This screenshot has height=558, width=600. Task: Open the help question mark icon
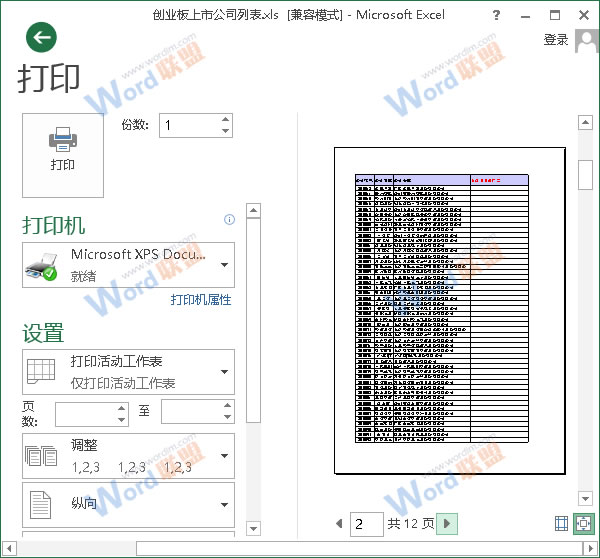(x=497, y=16)
